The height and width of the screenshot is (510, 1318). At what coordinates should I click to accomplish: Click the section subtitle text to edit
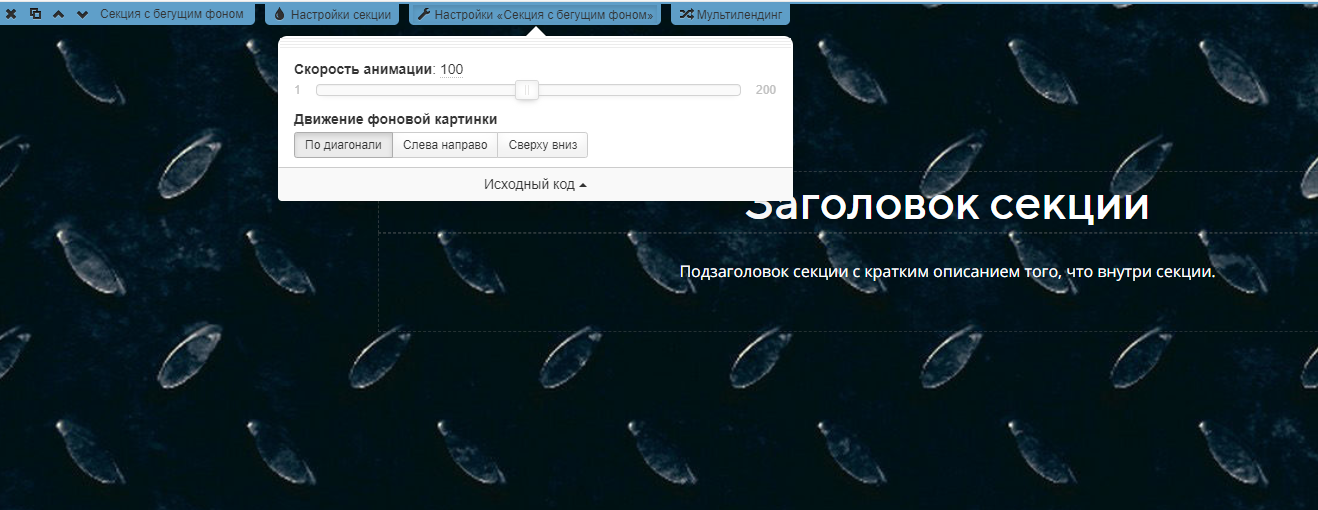tap(947, 272)
